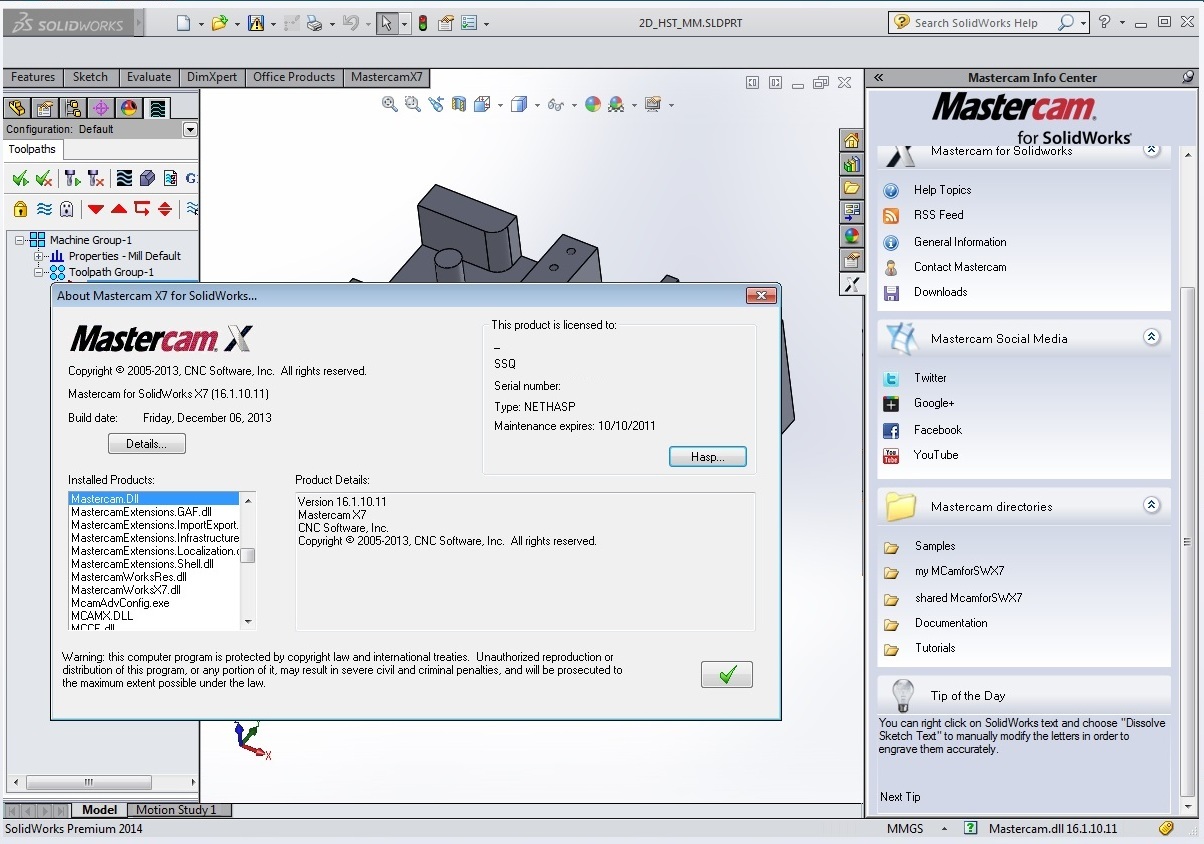Confirm dialog with green checkmark button
Viewport: 1204px width, 844px height.
pyautogui.click(x=727, y=675)
